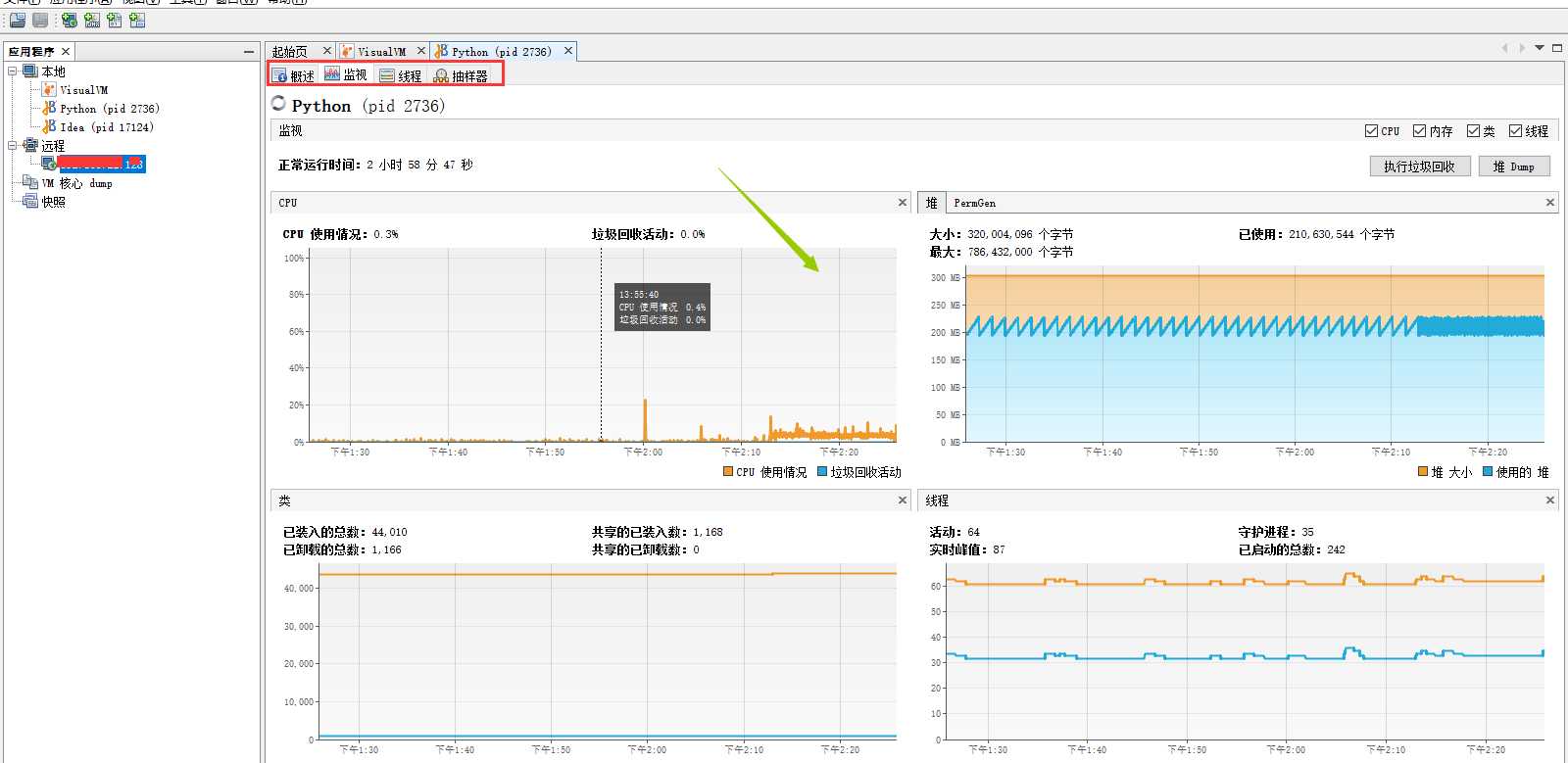Uncheck the CPU checkbox
Image resolution: width=1568 pixels, height=763 pixels.
point(1371,130)
